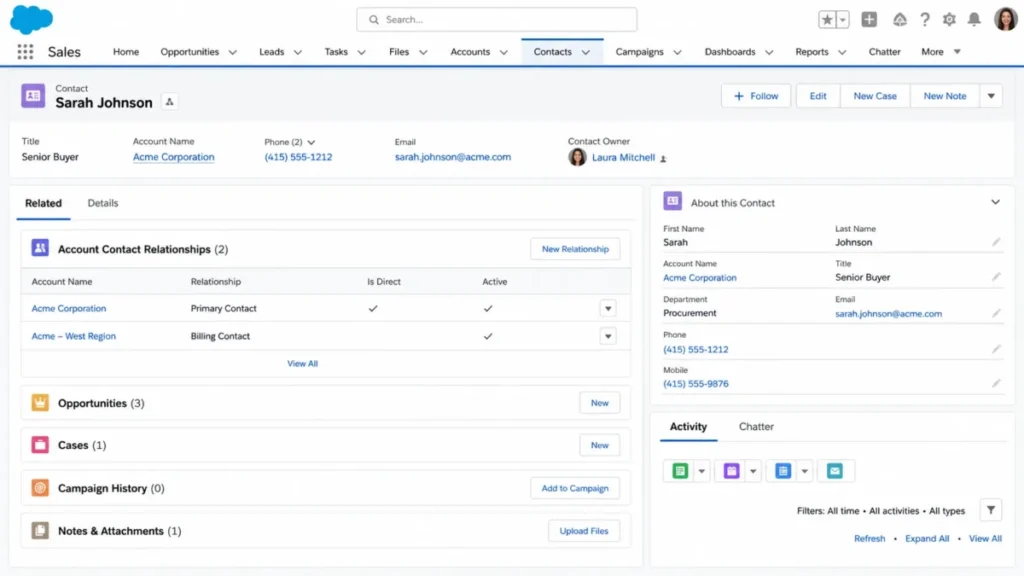Expand the Leads nav dropdown chevron
Viewport: 1024px width, 576px height.
[x=298, y=52]
